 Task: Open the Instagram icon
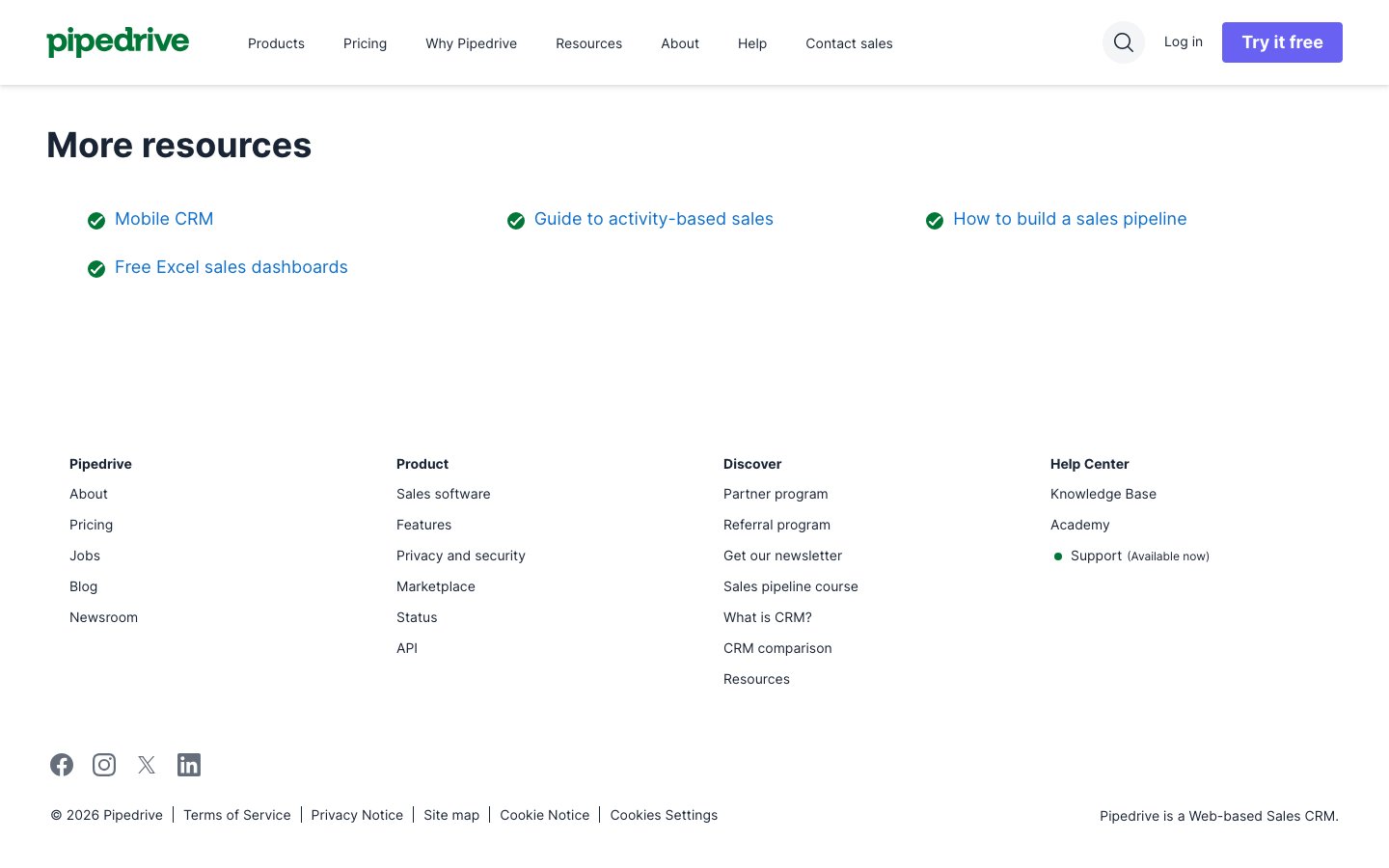(x=104, y=764)
